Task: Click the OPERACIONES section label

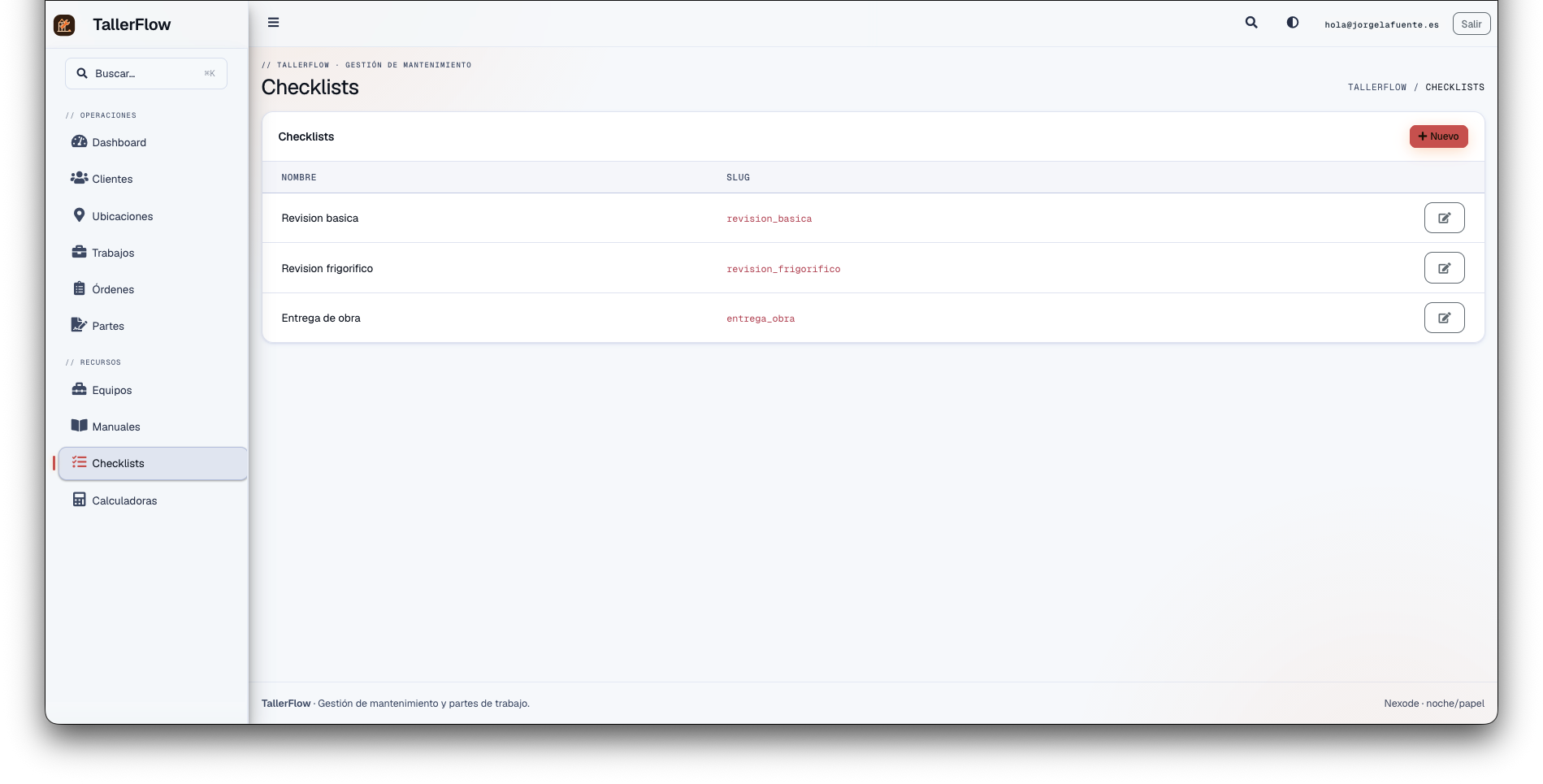Action: pos(101,115)
